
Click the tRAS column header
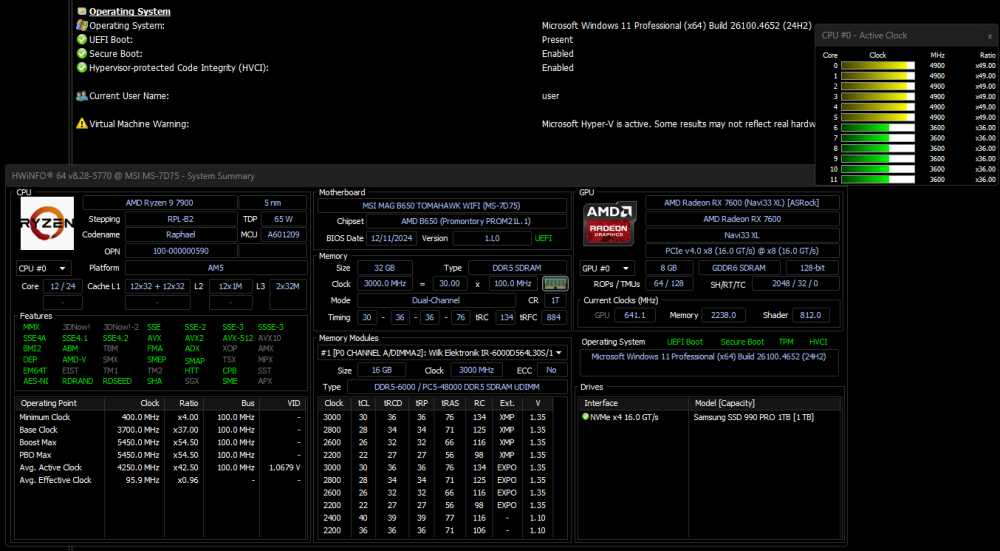coord(449,403)
